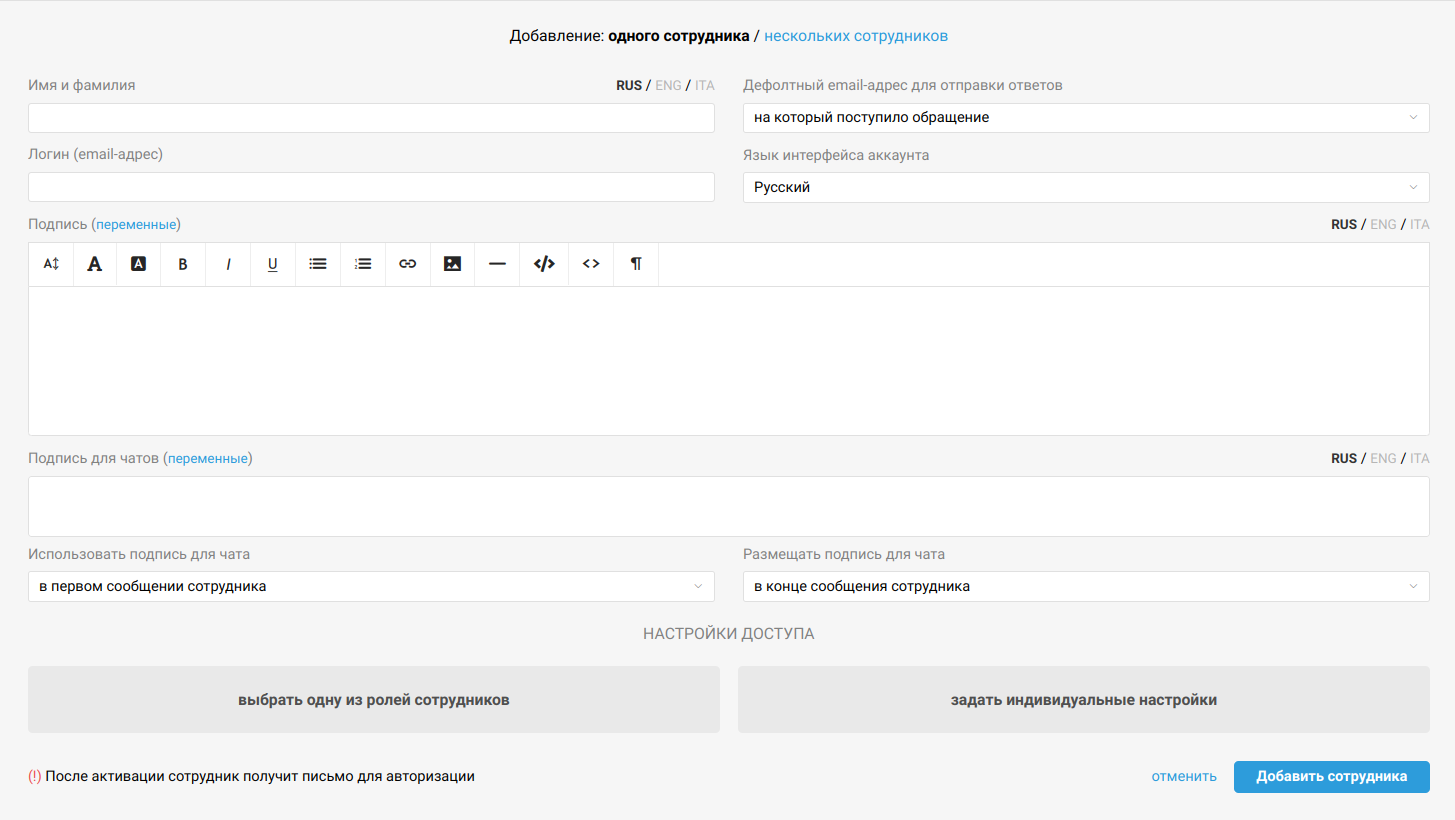
Task: Click the text color icon
Action: 95,264
